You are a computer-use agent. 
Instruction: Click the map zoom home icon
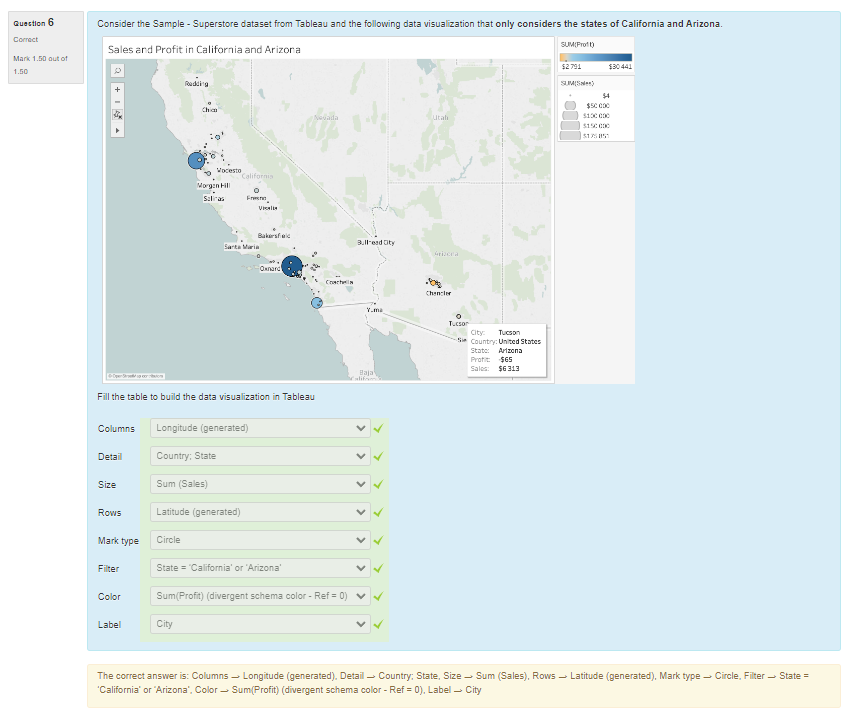click(117, 115)
